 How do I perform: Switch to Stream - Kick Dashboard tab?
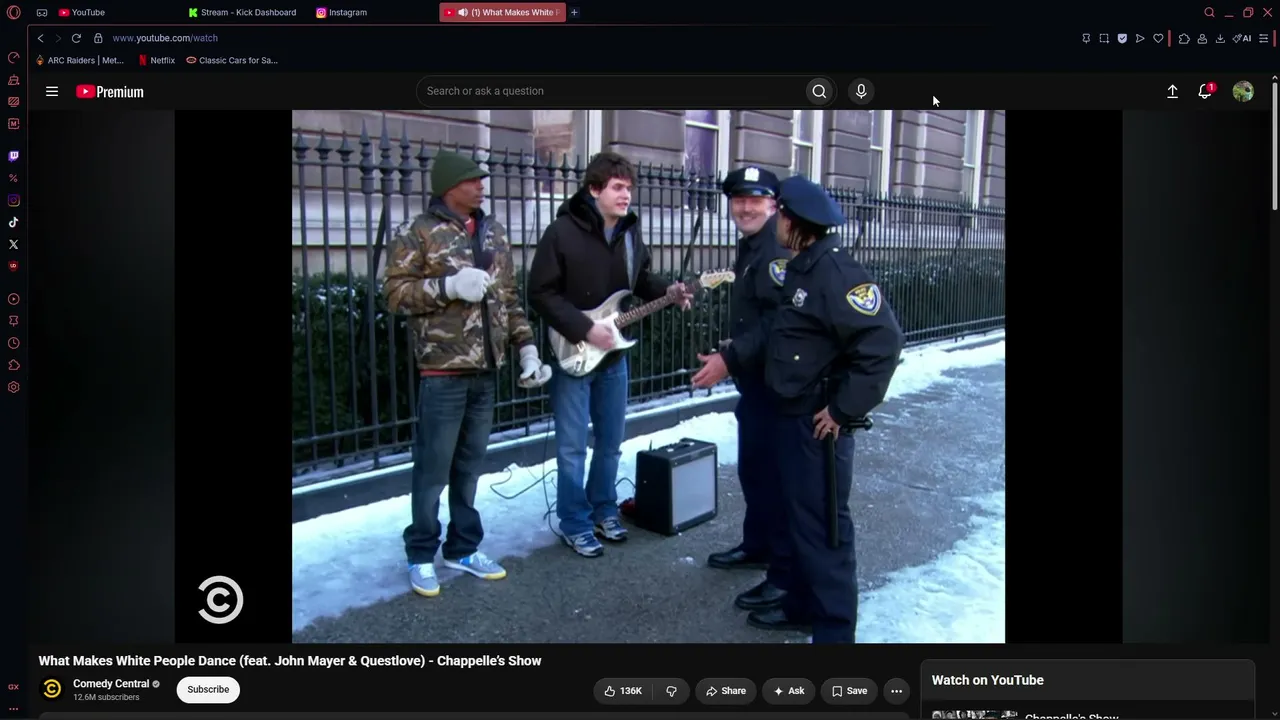point(243,13)
